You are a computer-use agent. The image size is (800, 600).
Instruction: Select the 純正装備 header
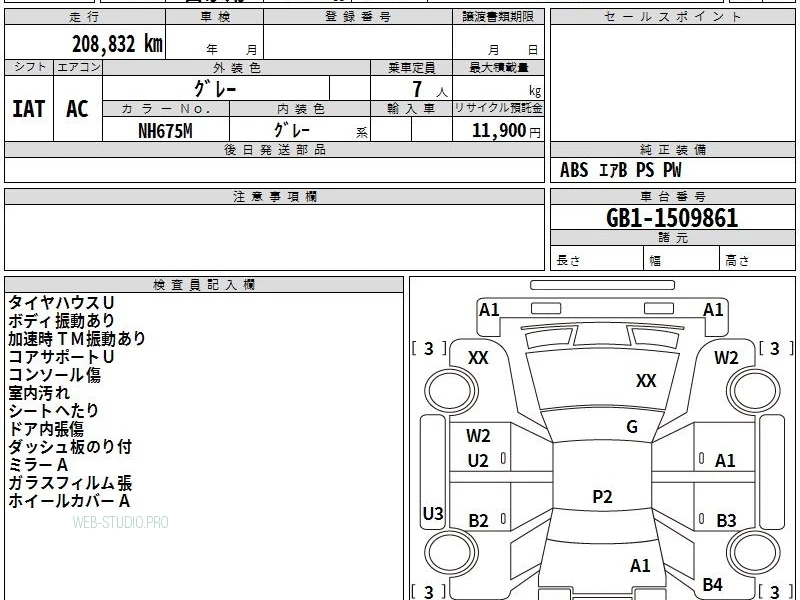(x=672, y=149)
